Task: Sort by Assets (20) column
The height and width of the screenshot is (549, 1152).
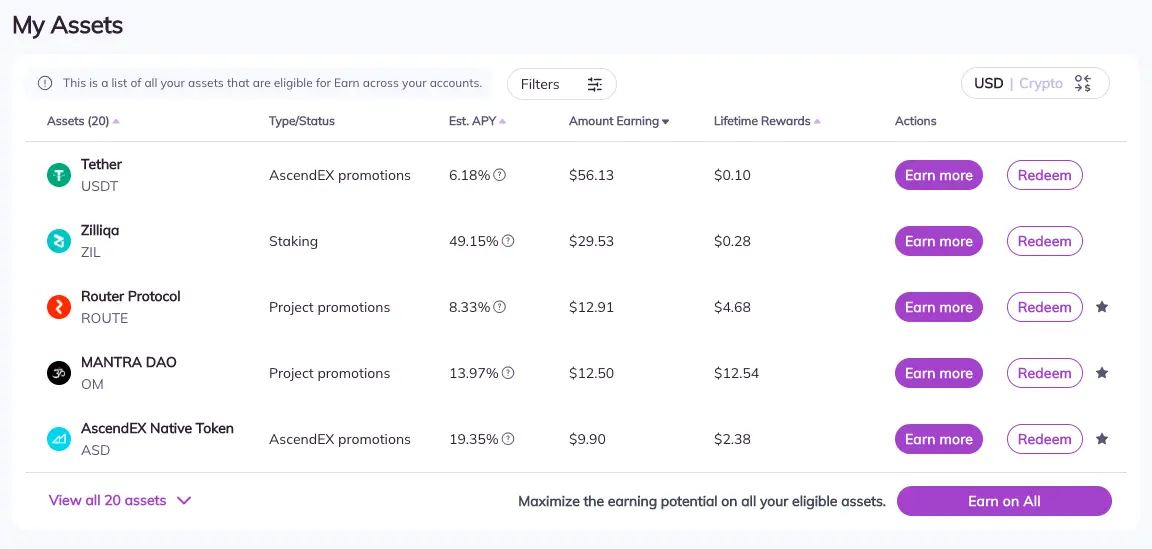Action: click(83, 121)
